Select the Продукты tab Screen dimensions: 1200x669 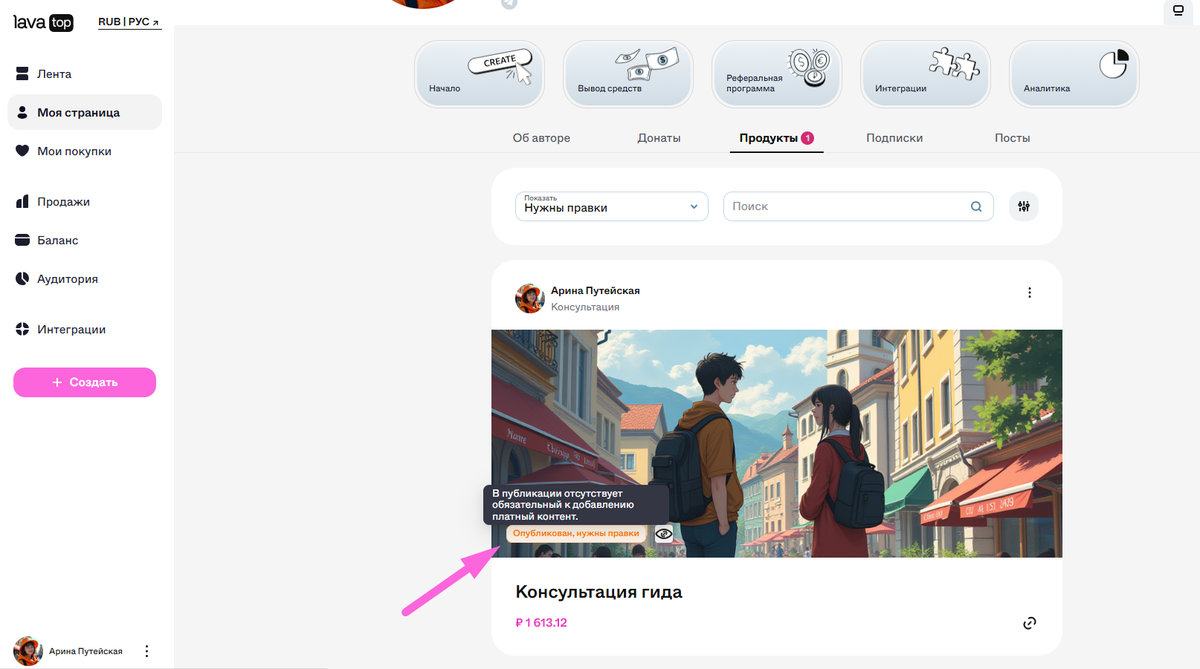(776, 138)
